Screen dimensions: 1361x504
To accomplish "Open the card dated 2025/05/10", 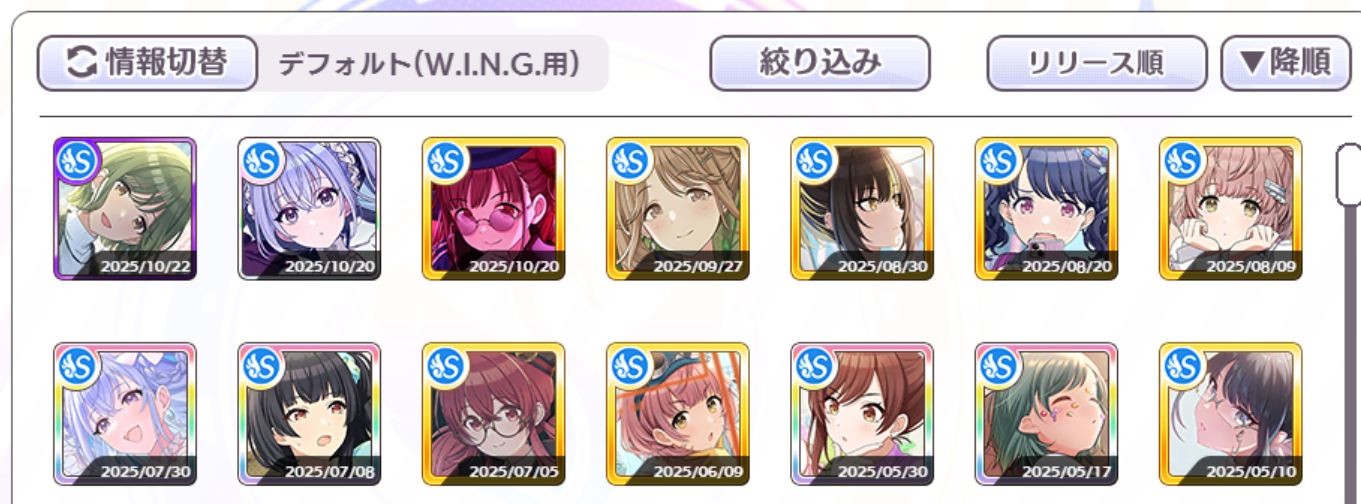I will pyautogui.click(x=1230, y=414).
